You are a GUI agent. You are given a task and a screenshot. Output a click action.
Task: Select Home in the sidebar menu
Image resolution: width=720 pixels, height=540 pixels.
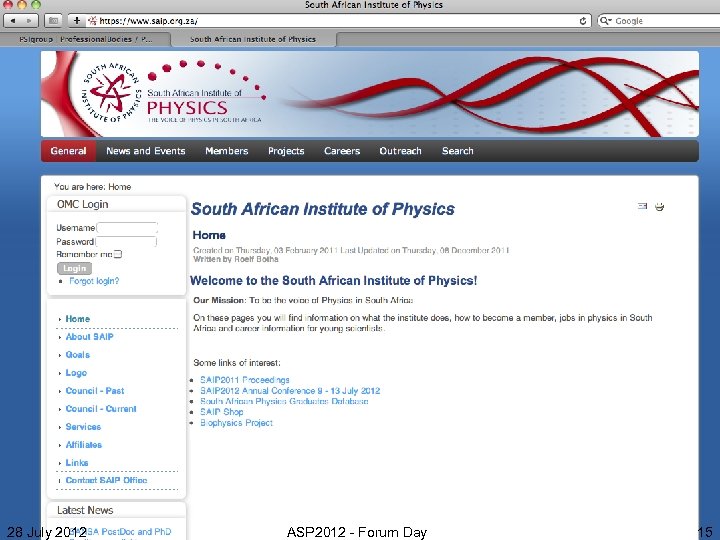tap(78, 319)
